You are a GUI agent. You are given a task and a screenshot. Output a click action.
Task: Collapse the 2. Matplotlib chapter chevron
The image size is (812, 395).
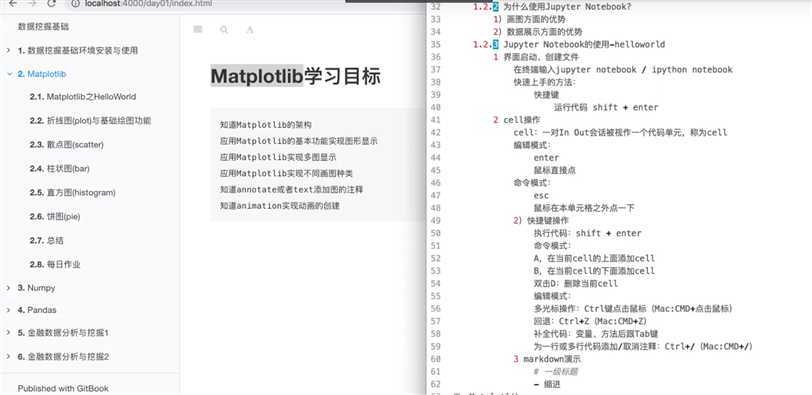coord(9,74)
